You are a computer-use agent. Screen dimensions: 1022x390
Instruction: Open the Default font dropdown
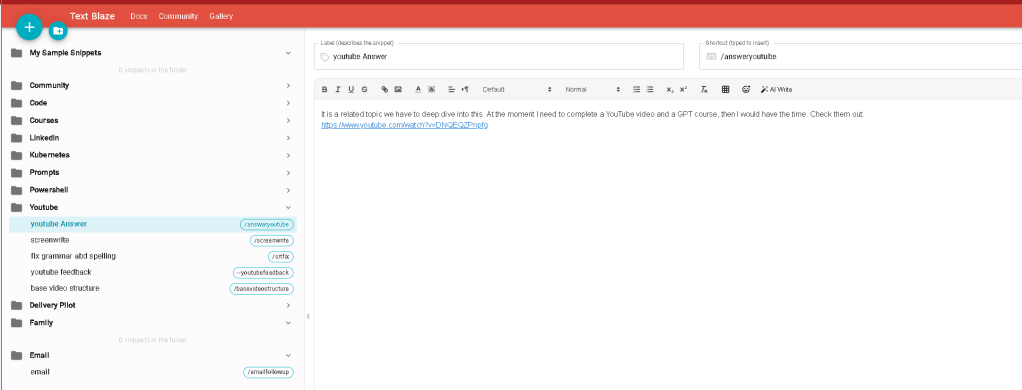tap(517, 89)
